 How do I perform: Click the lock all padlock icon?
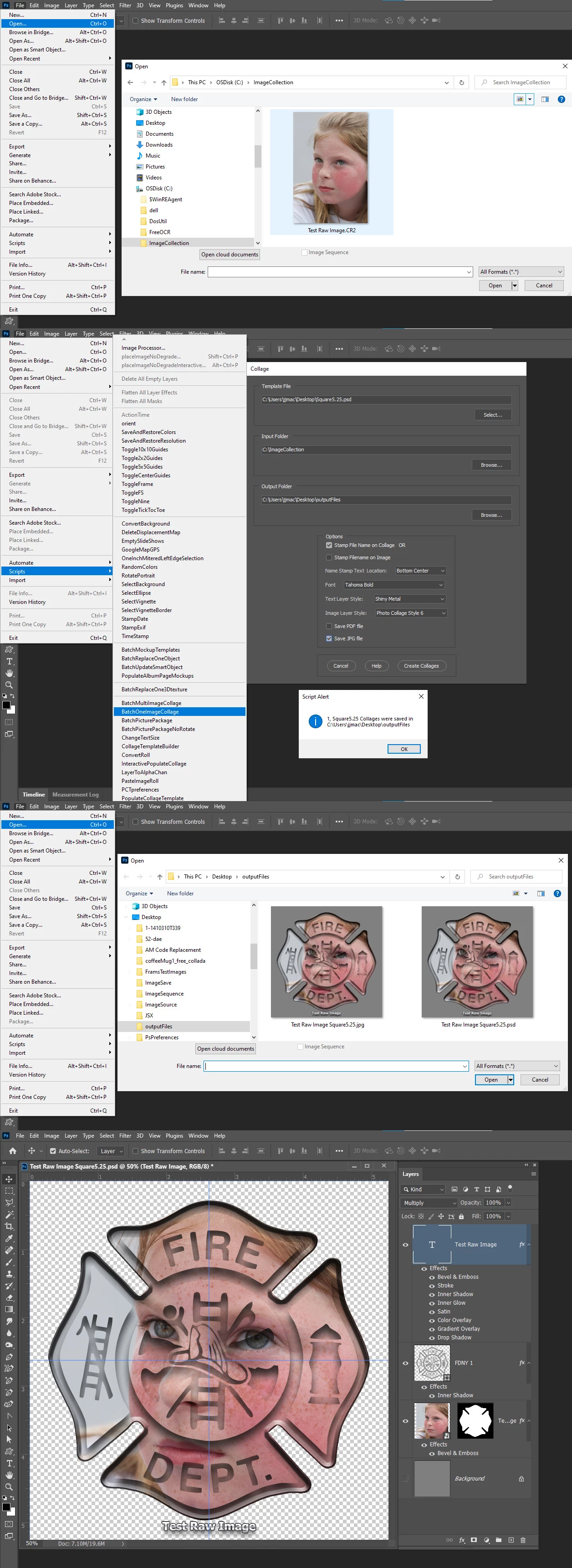(x=461, y=1216)
